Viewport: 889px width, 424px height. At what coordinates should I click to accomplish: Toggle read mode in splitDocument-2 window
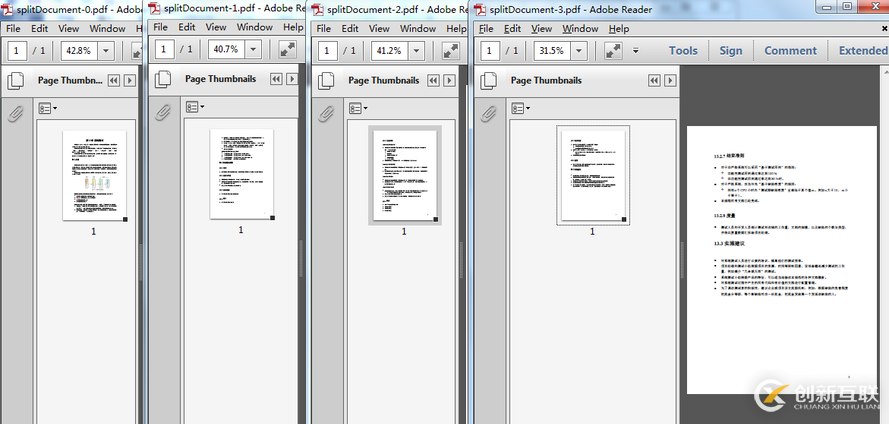tap(451, 50)
